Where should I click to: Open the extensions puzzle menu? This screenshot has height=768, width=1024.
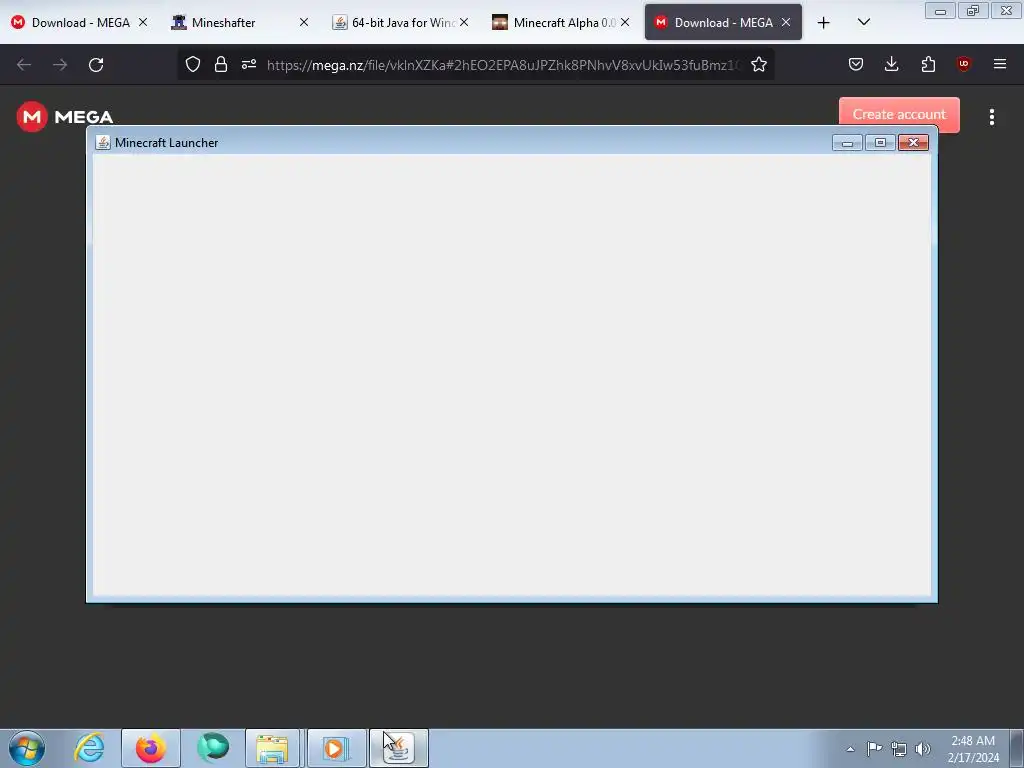coord(928,64)
